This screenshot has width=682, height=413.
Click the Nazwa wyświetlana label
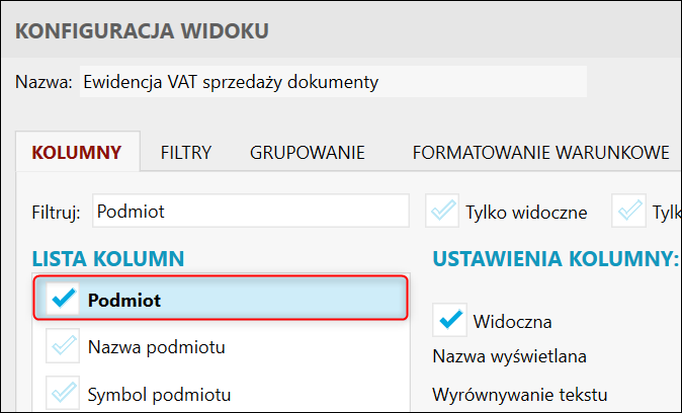pos(509,356)
